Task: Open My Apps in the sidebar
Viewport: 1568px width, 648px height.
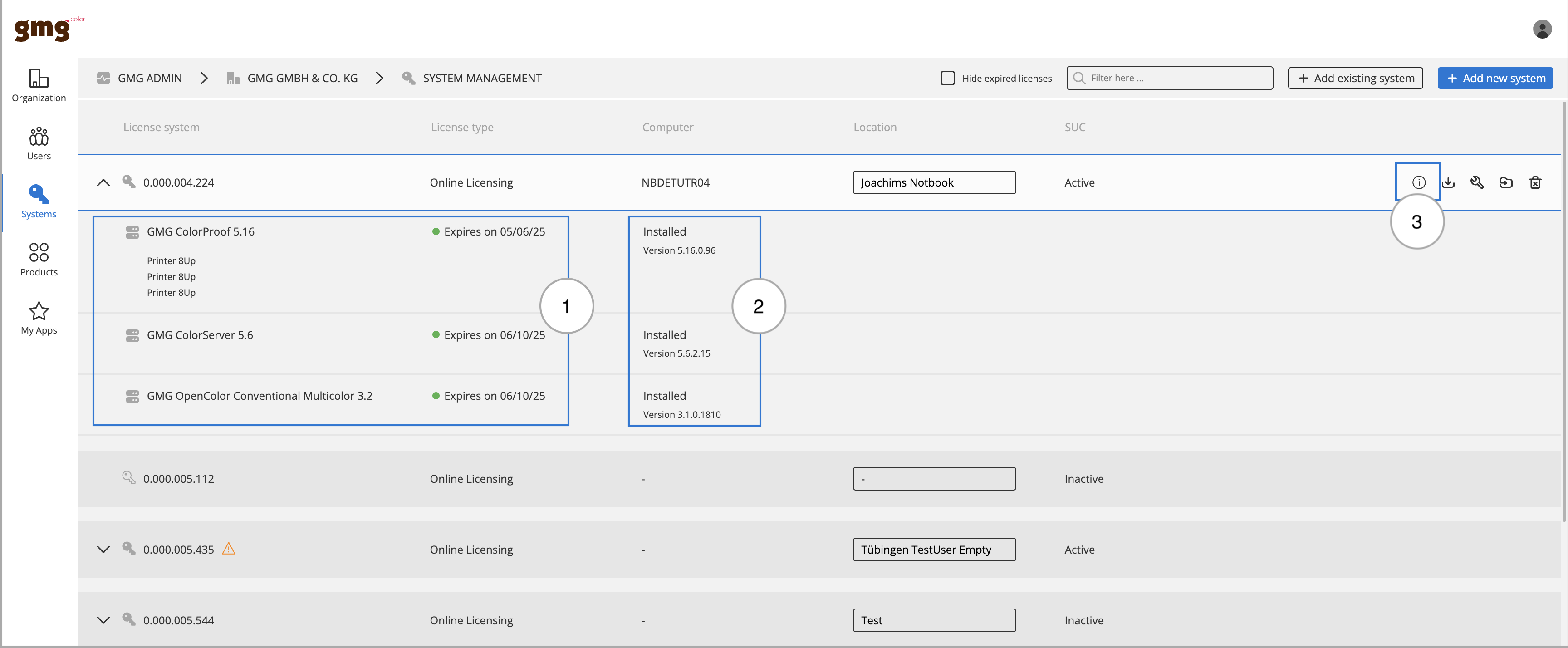Action: click(39, 318)
